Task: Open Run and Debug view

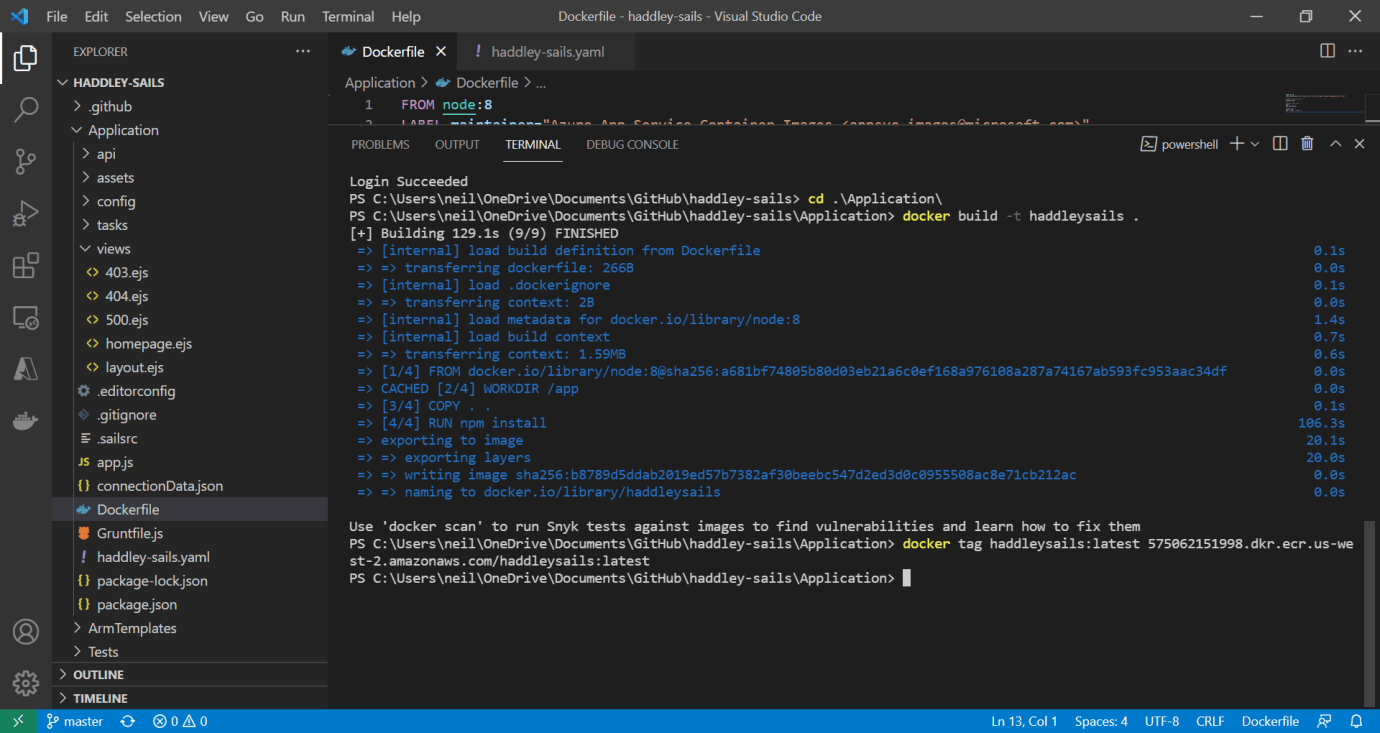Action: (26, 213)
